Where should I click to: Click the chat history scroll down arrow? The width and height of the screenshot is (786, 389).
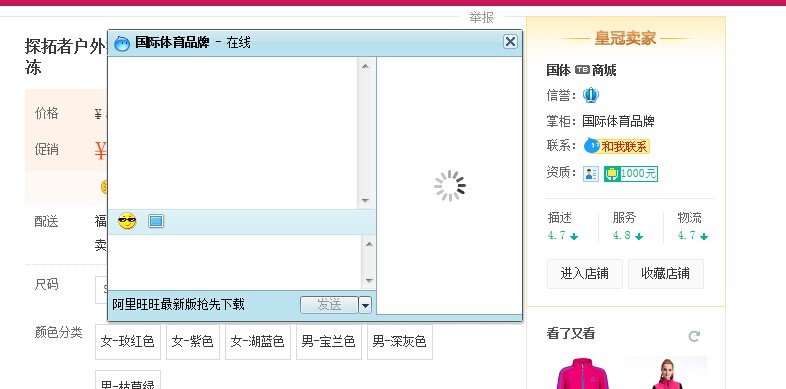click(x=365, y=201)
